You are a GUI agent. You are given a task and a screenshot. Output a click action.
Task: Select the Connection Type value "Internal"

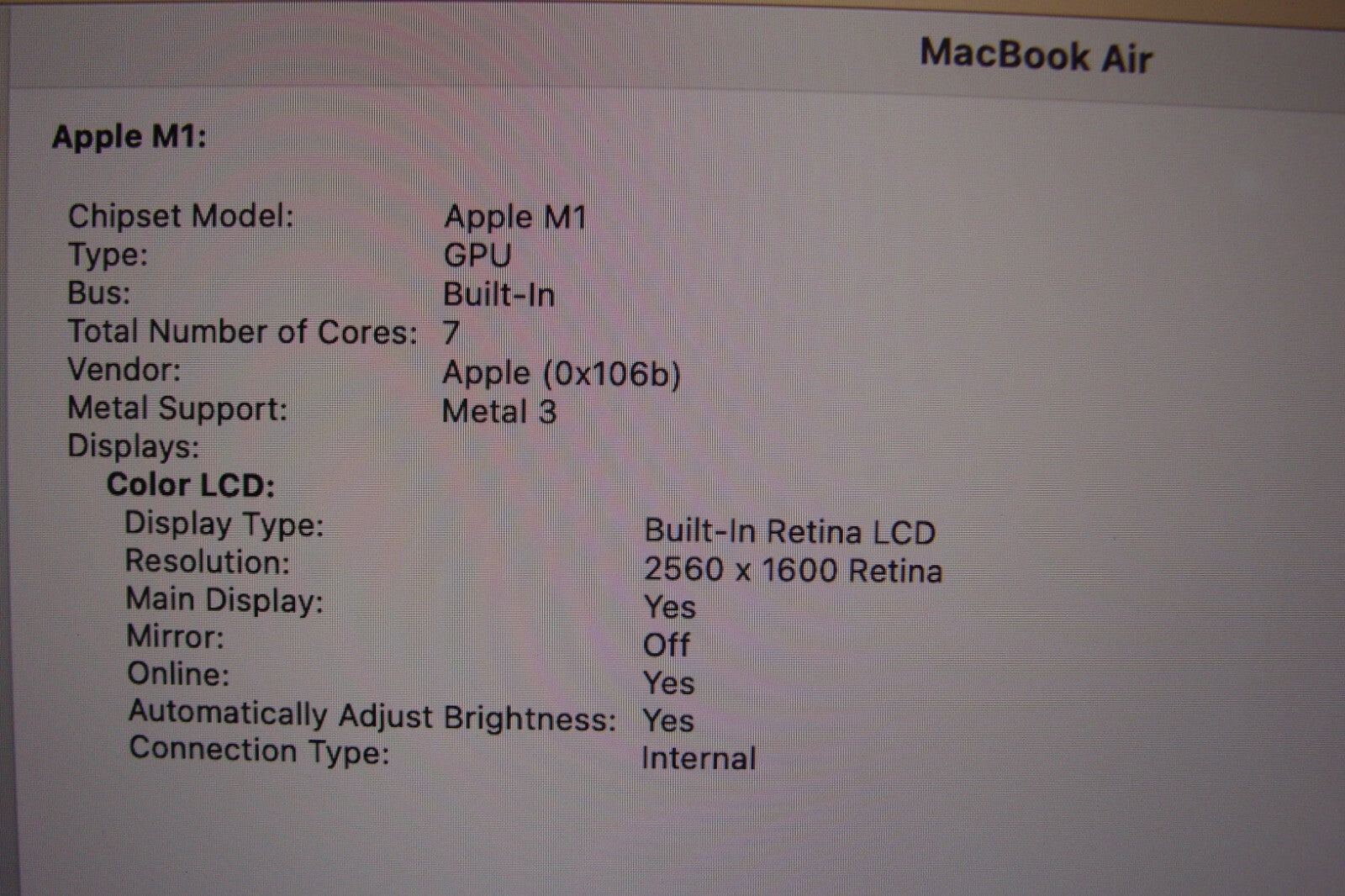point(699,758)
